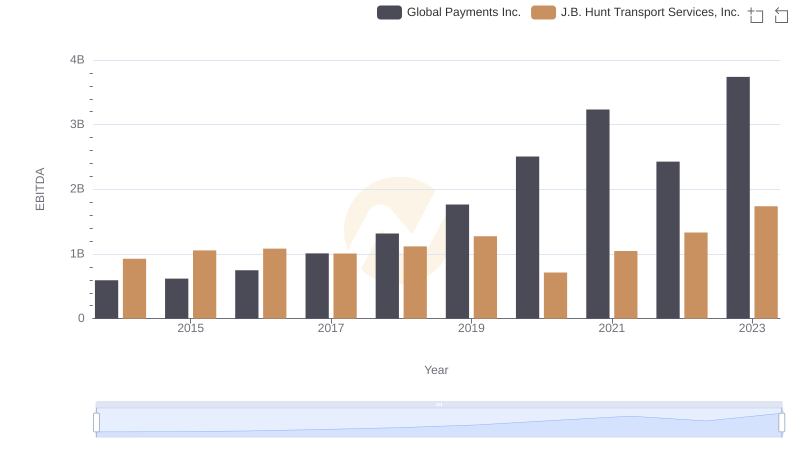The height and width of the screenshot is (461, 800).
Task: Select the 2022 Global Payments dark bar
Action: [x=668, y=240]
